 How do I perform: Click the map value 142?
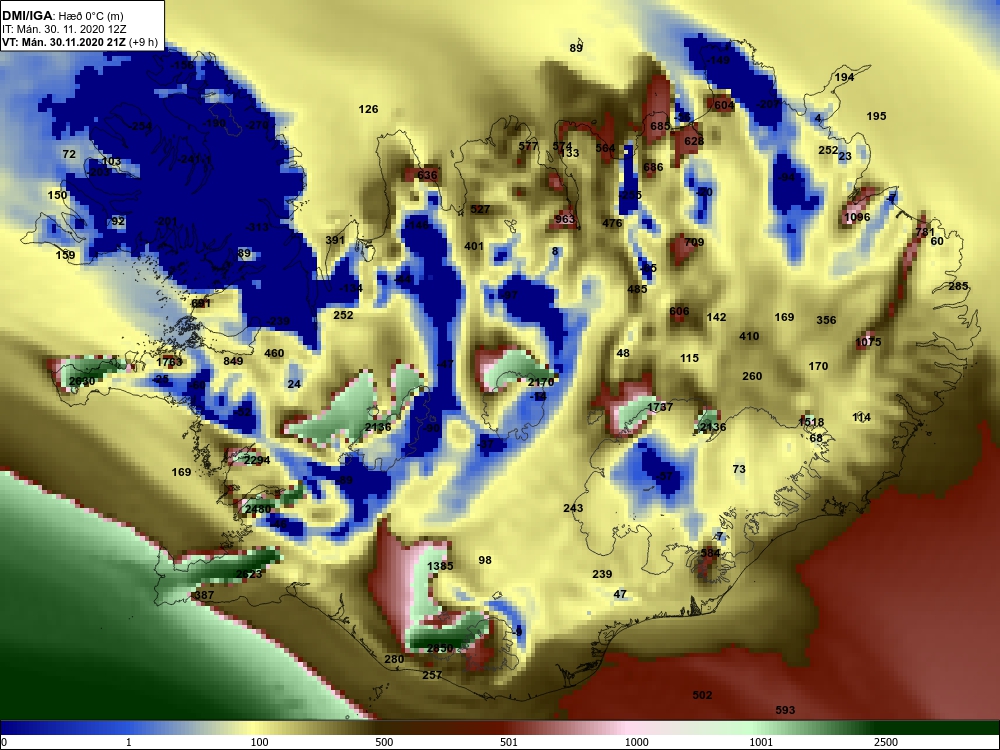(716, 317)
